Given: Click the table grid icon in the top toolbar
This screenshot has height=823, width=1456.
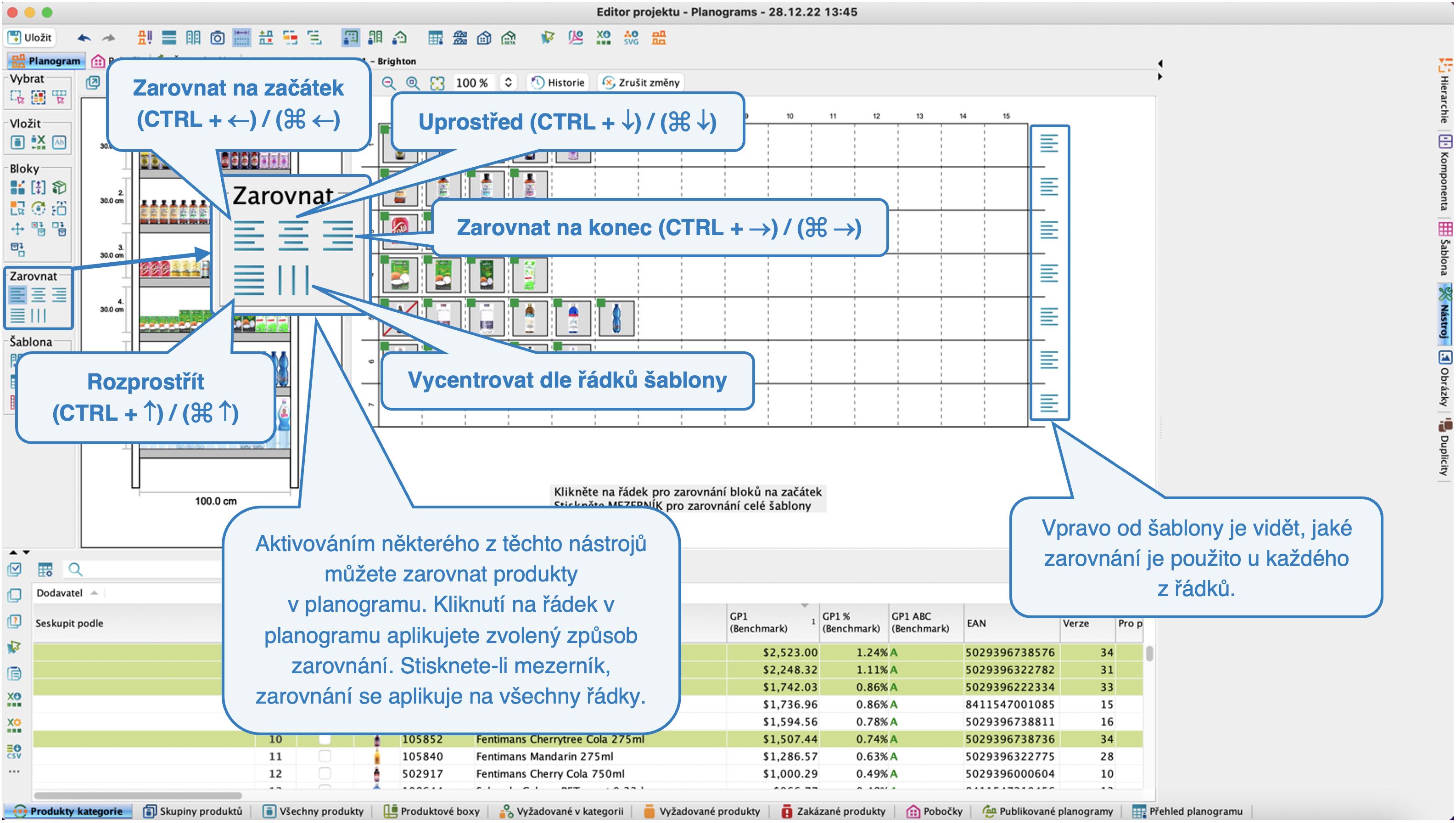Looking at the screenshot, I should pyautogui.click(x=435, y=38).
